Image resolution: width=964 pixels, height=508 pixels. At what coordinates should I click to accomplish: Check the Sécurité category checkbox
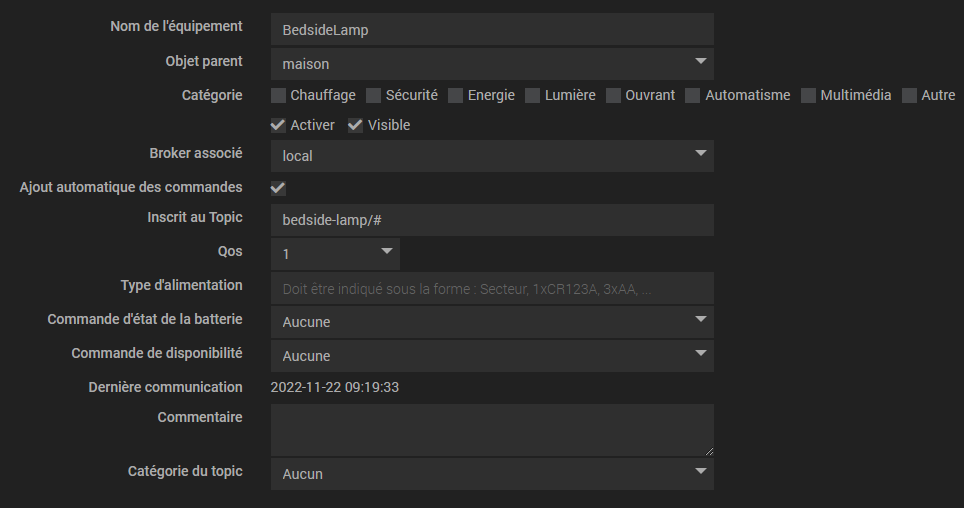pos(374,96)
